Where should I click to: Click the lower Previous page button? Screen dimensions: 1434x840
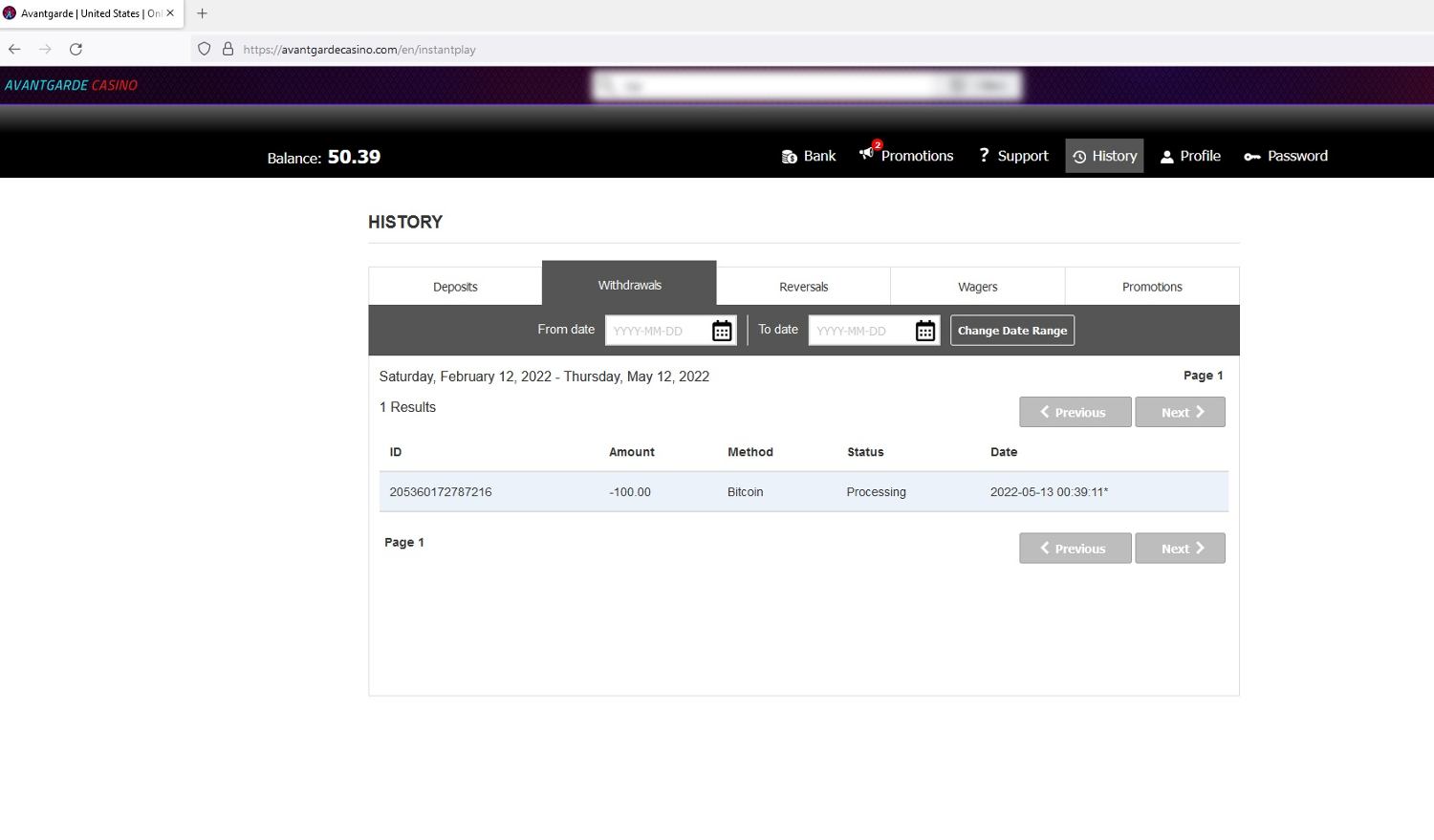coord(1075,549)
